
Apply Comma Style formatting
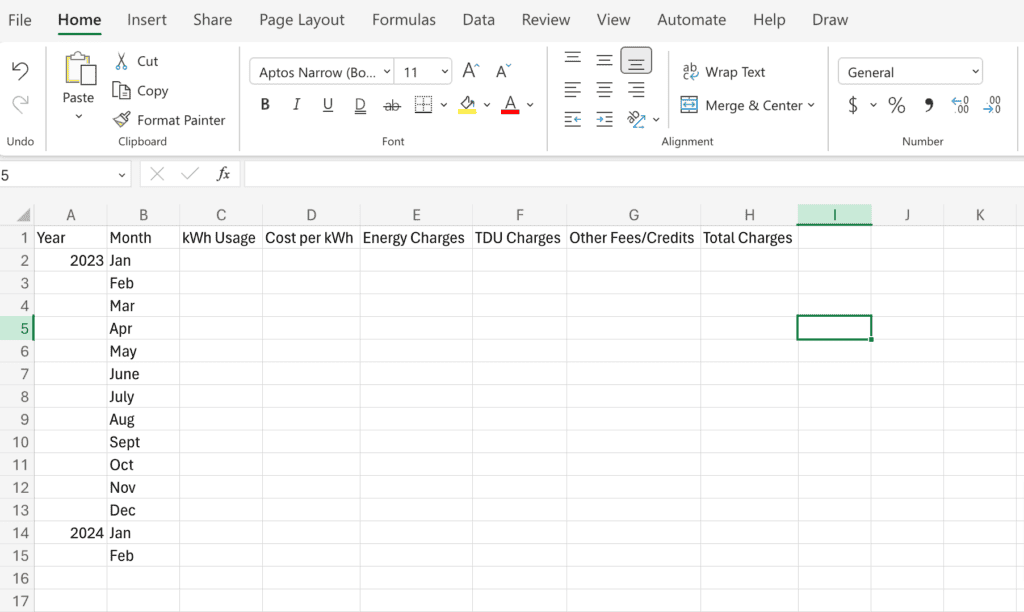coord(926,104)
